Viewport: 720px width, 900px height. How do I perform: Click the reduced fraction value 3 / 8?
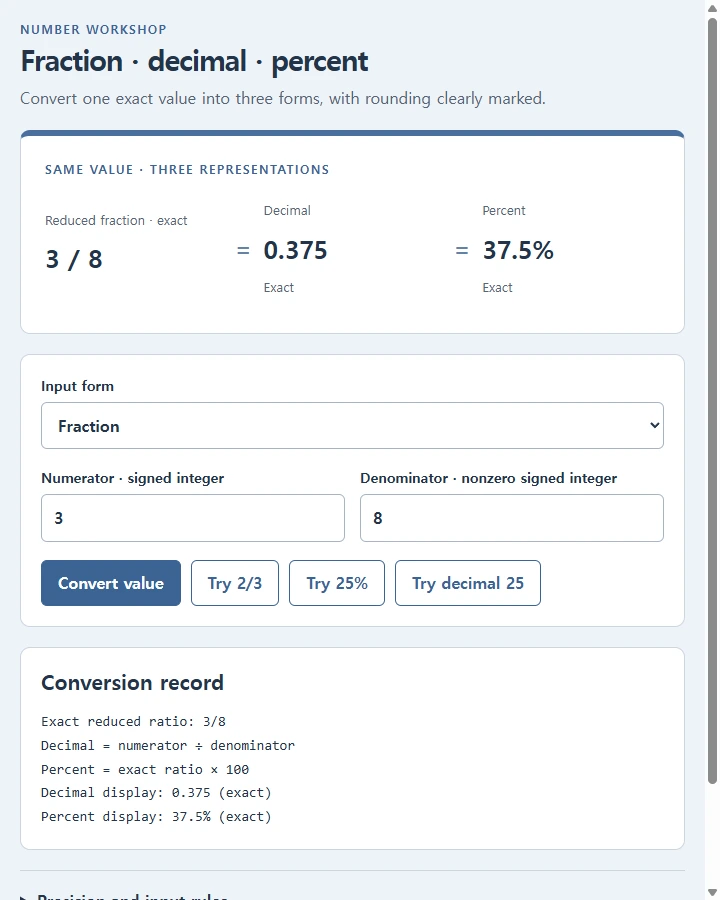tap(74, 259)
